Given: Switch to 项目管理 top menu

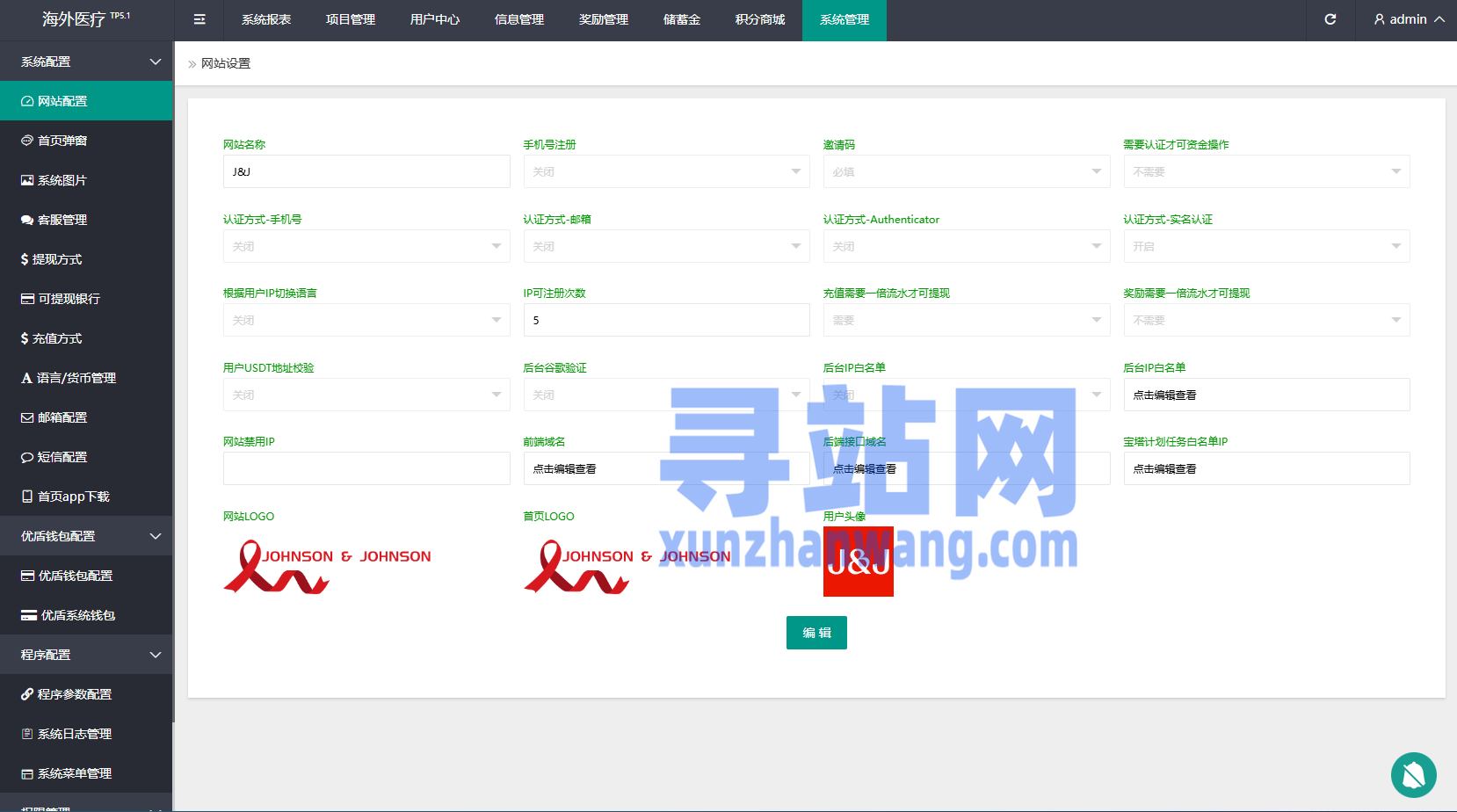Looking at the screenshot, I should (351, 19).
